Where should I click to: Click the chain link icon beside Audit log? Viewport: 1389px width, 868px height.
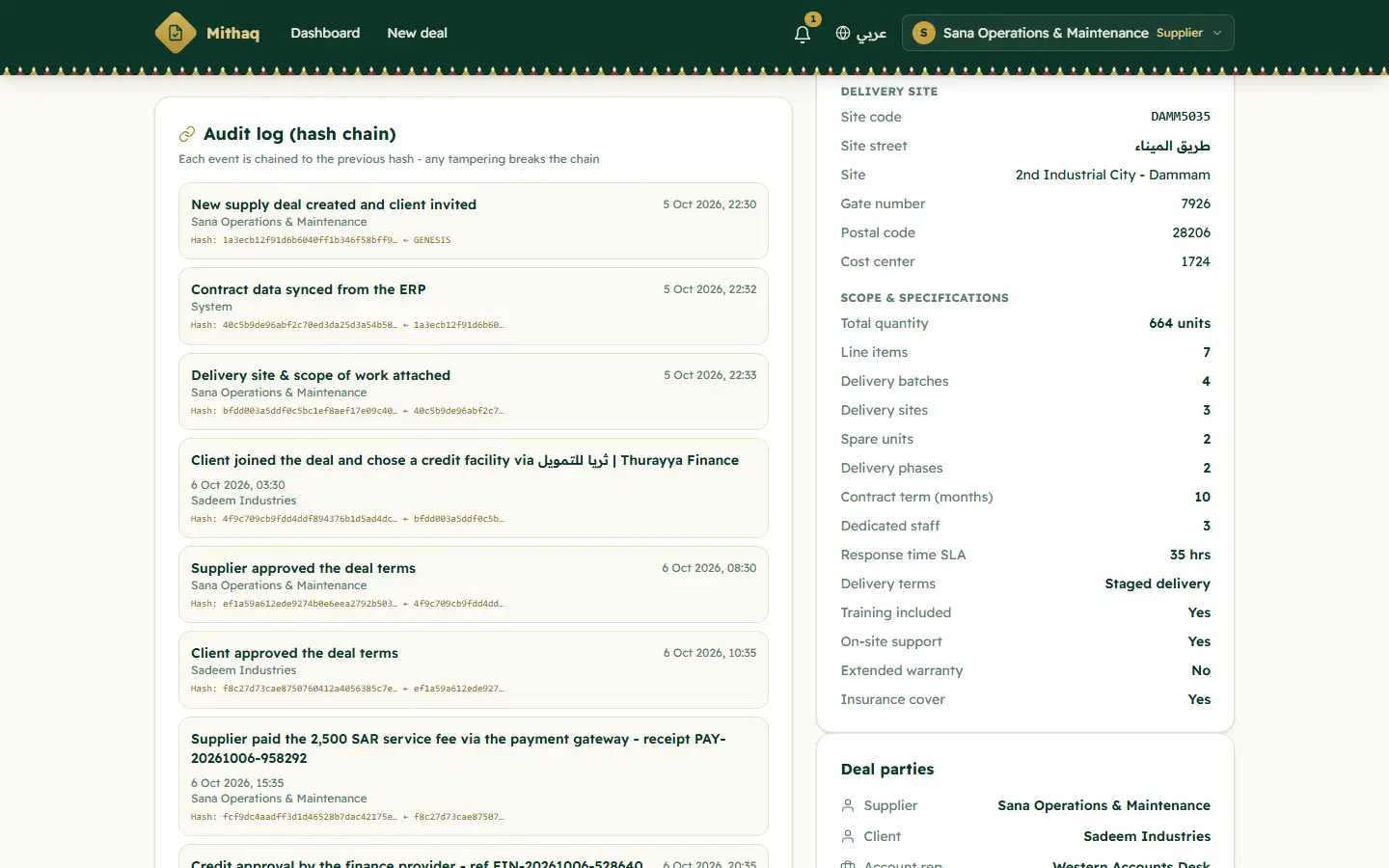[187, 134]
